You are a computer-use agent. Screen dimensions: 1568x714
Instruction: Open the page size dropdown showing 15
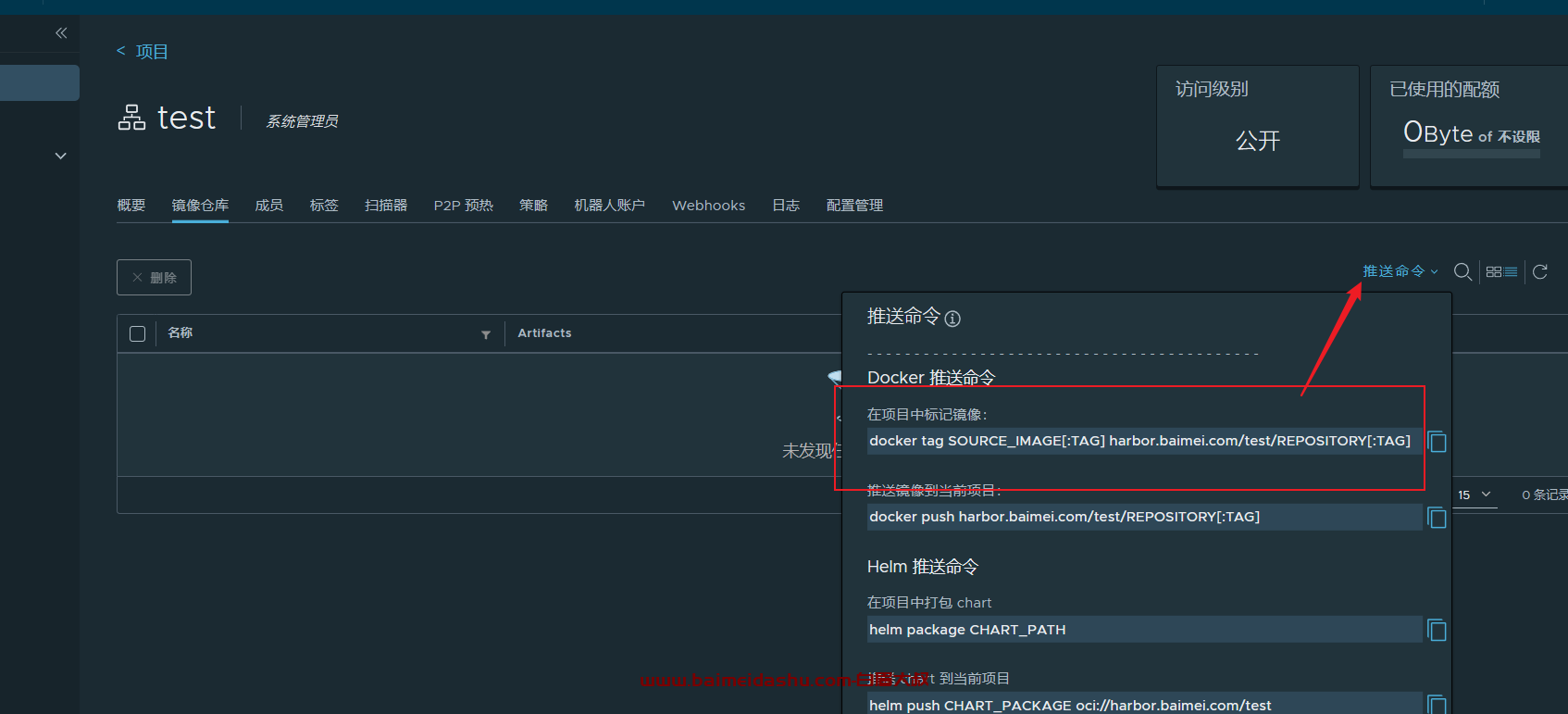1475,495
